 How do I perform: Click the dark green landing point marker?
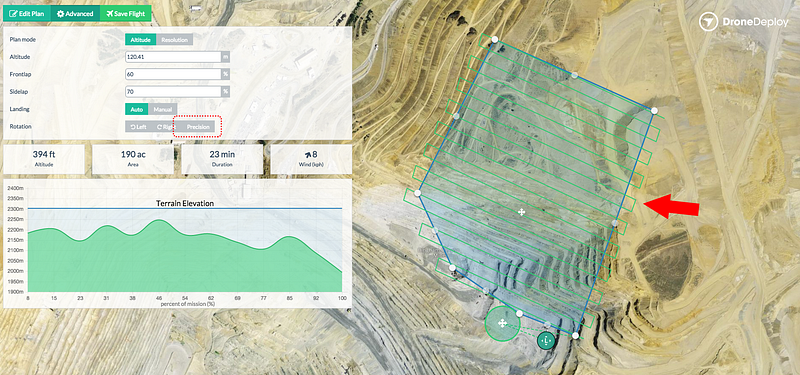pyautogui.click(x=546, y=340)
